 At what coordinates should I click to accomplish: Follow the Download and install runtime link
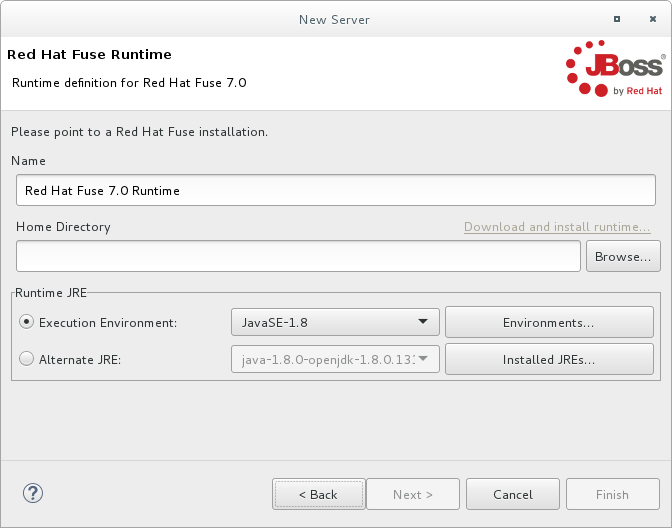coord(557,227)
